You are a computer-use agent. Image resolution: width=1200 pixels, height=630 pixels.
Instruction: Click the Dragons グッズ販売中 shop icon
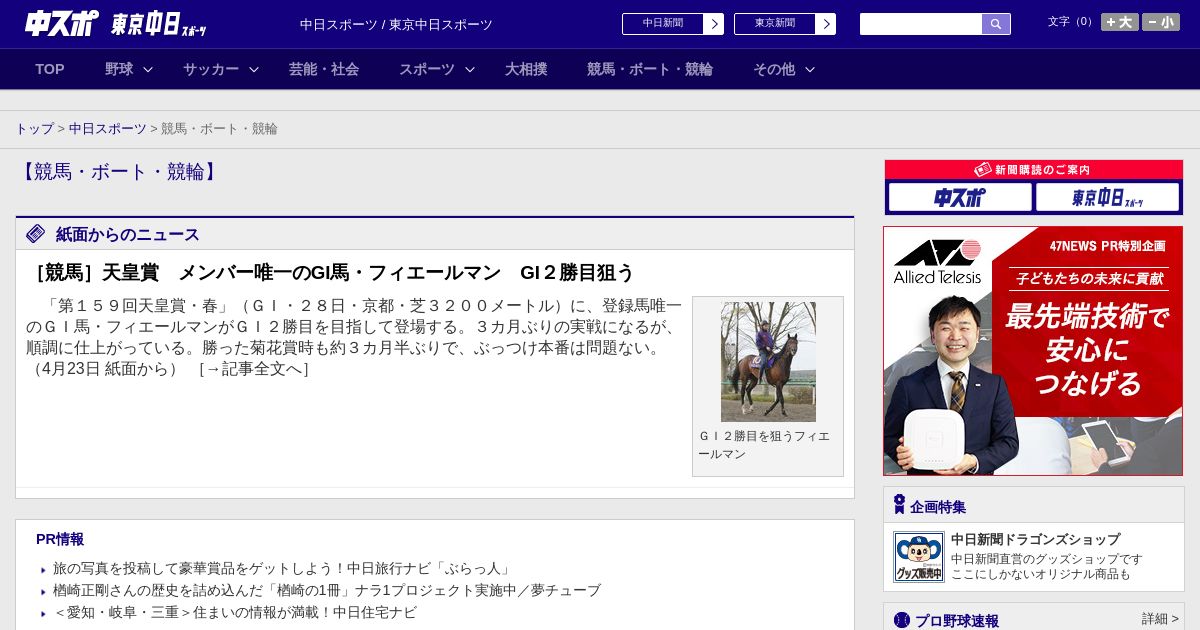pyautogui.click(x=919, y=557)
